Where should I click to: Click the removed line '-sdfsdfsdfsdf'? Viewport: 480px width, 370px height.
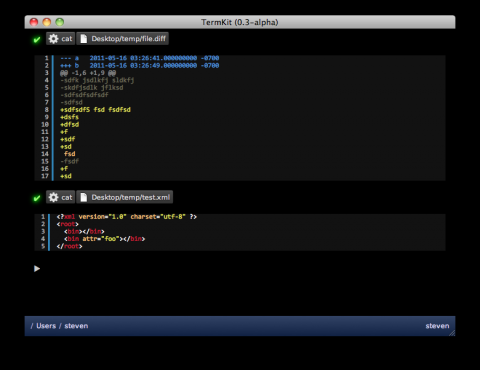point(84,95)
